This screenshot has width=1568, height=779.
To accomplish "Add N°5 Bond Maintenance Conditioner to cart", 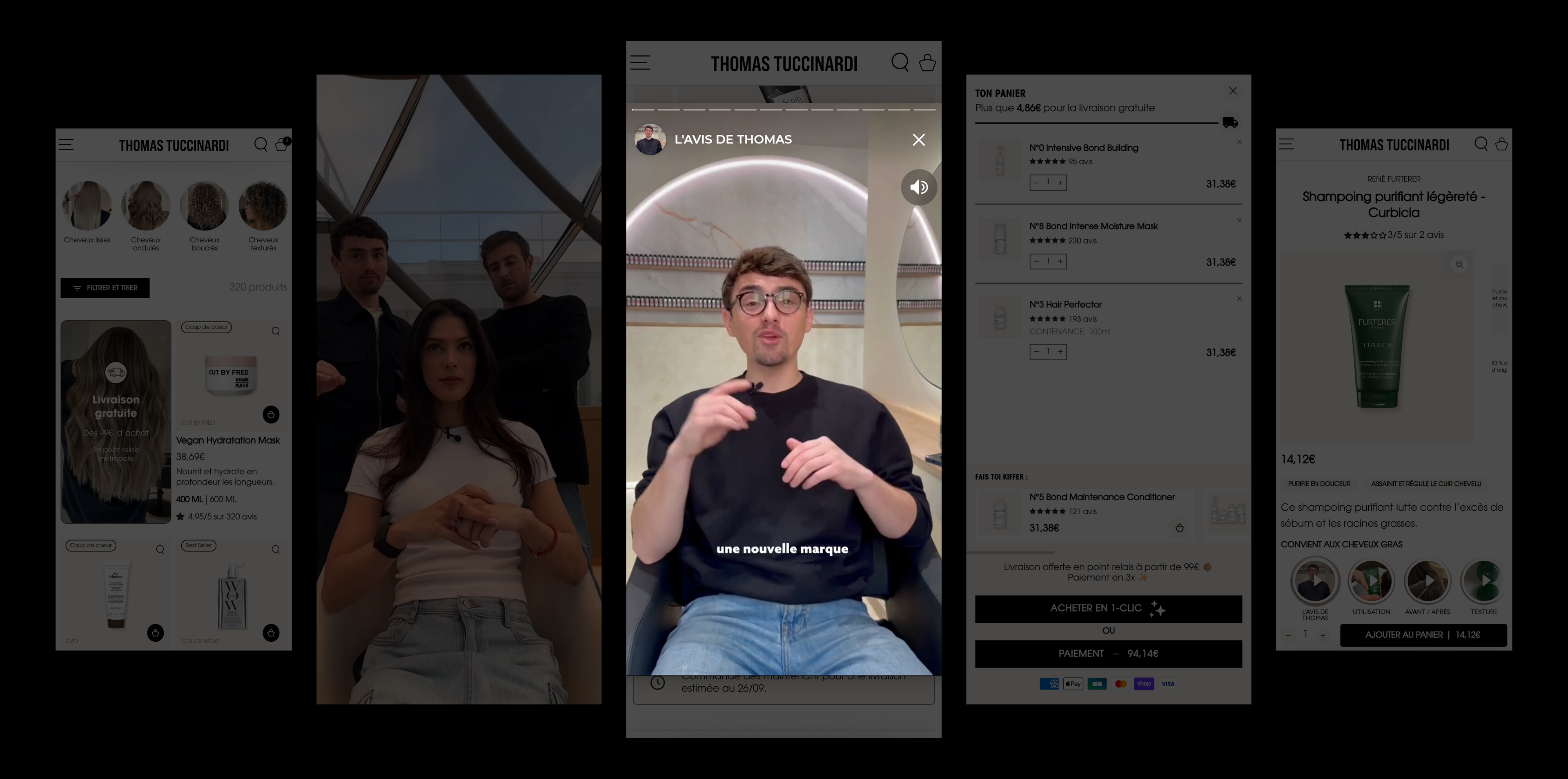I will click(x=1179, y=528).
